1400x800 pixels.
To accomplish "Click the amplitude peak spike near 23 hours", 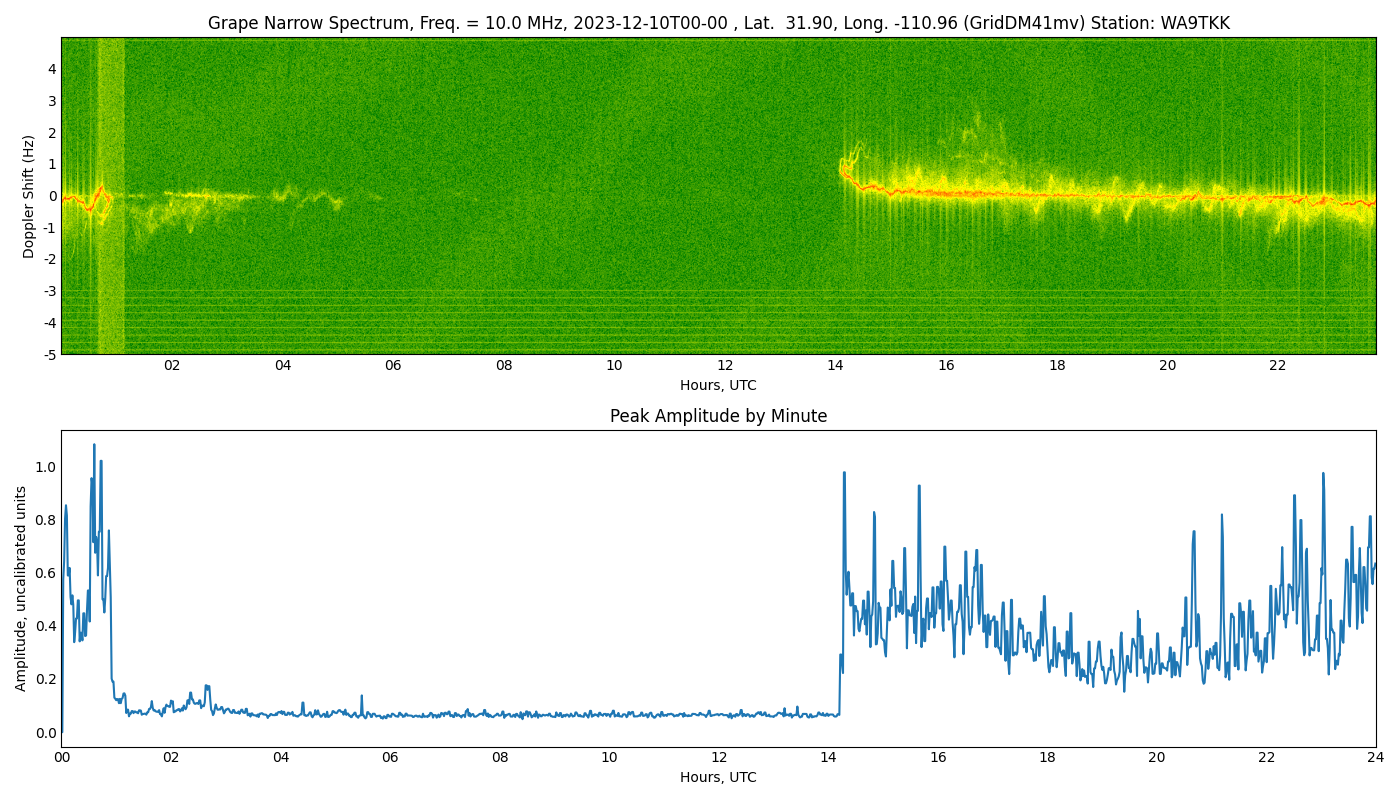I will (x=1323, y=474).
